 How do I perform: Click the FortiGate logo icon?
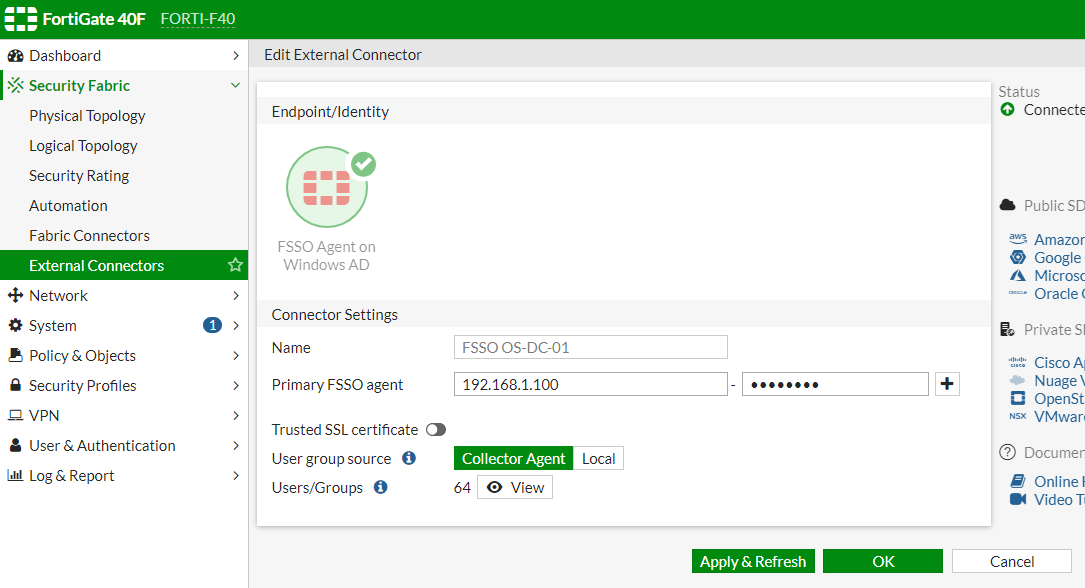point(21,19)
